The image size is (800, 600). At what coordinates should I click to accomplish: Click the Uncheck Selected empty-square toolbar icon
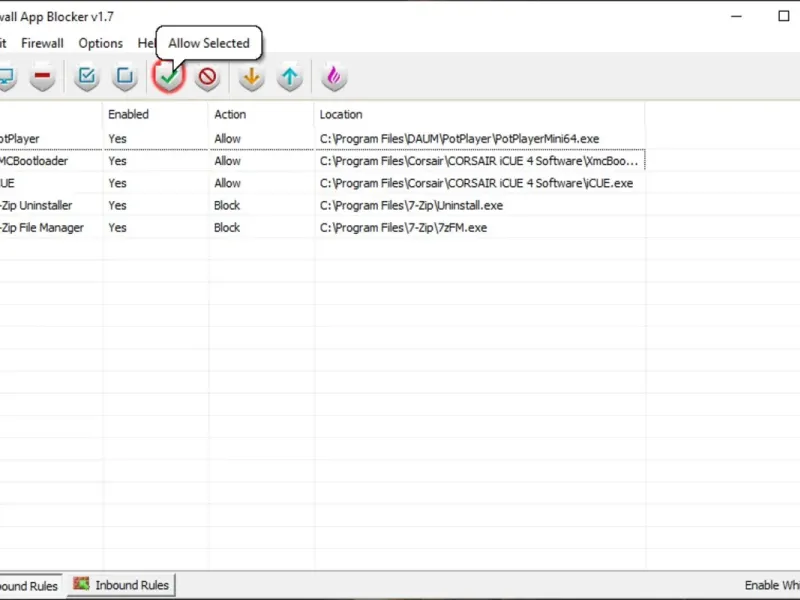[124, 78]
